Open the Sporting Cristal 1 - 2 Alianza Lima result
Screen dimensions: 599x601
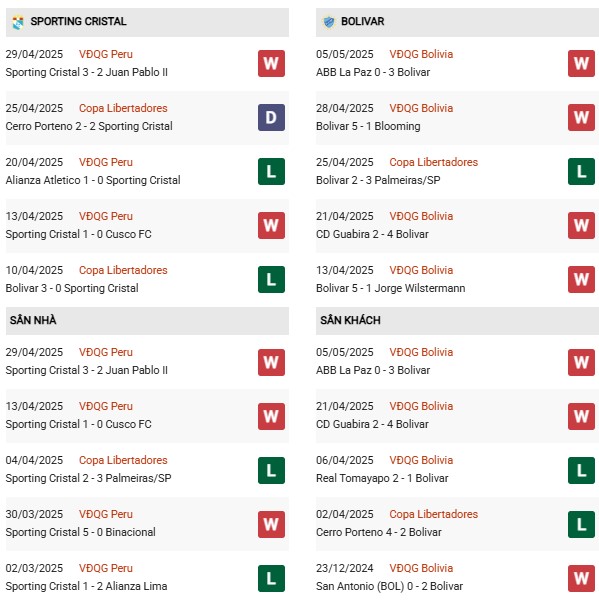click(x=86, y=586)
